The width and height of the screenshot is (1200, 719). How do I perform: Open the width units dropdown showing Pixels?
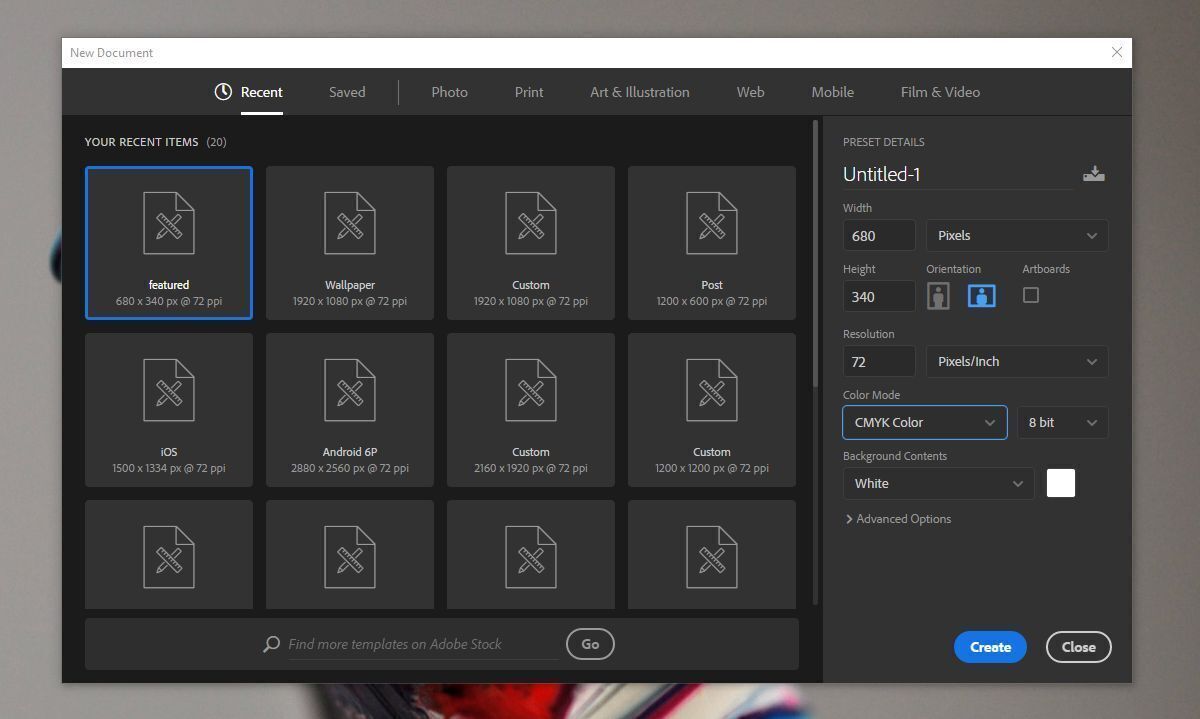pos(1016,235)
